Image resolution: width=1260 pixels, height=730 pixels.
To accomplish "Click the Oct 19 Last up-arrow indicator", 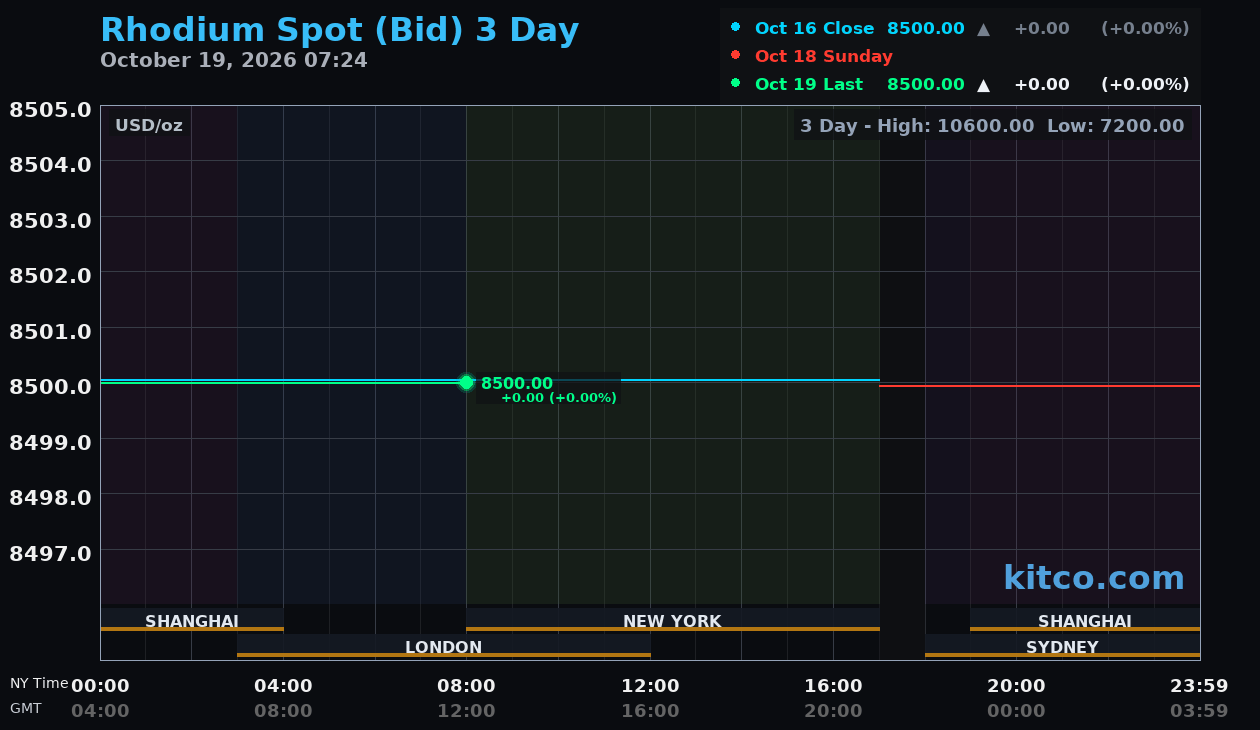I will coord(983,85).
